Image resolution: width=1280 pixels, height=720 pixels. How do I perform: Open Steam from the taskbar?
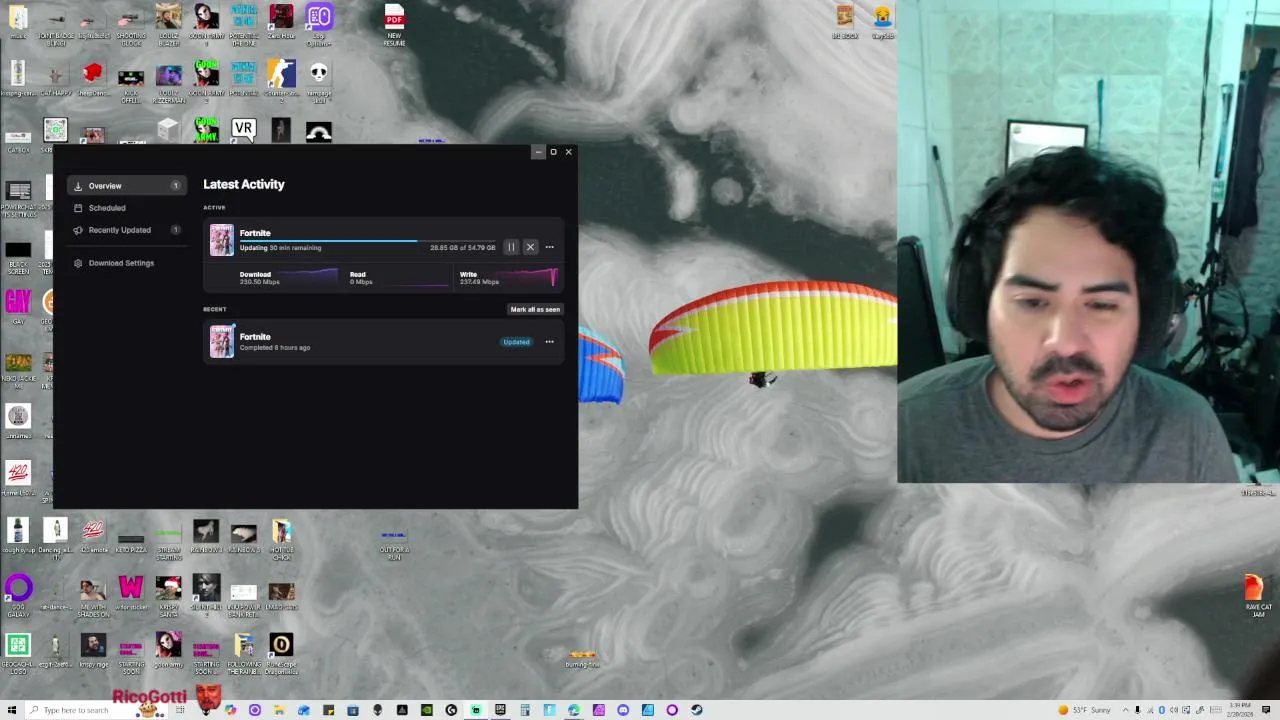coord(696,710)
